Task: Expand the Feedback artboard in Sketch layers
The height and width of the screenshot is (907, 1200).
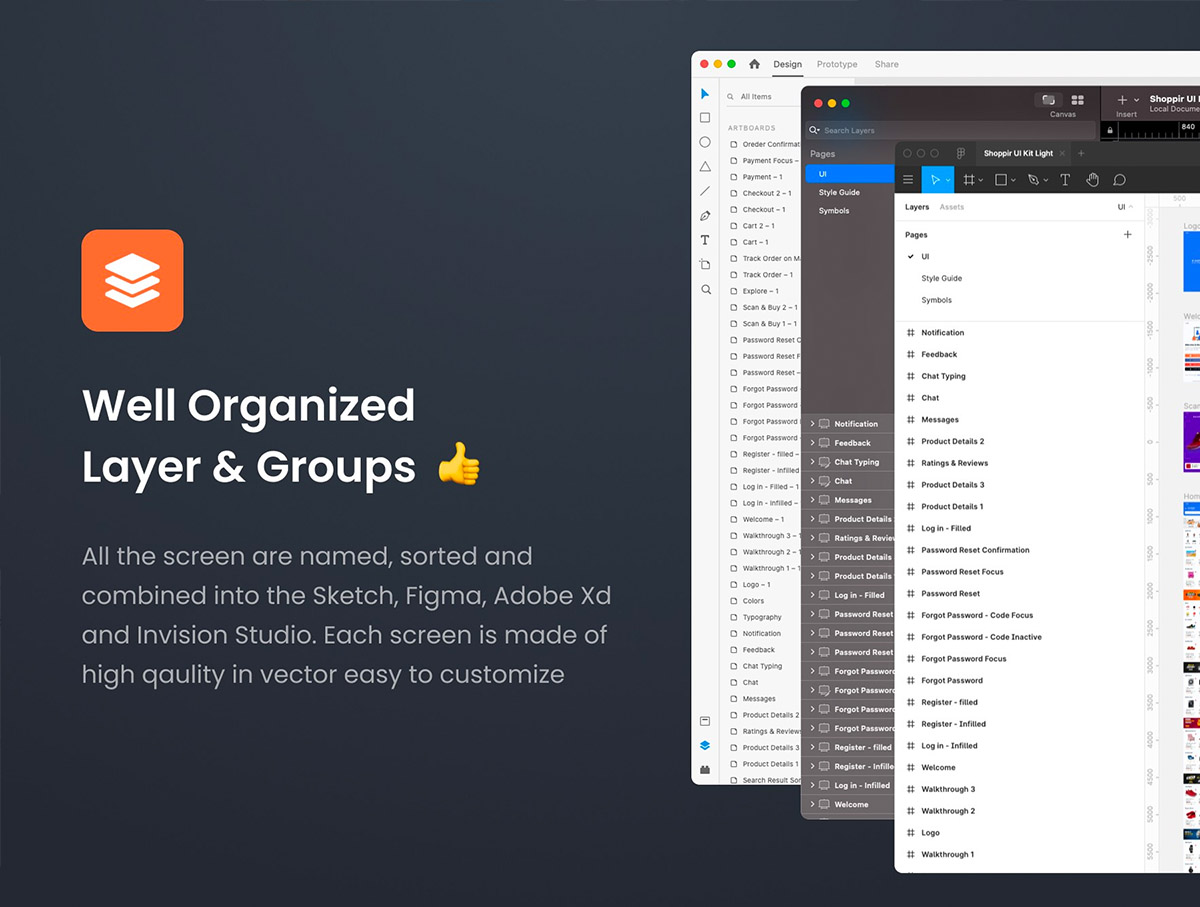Action: (813, 443)
